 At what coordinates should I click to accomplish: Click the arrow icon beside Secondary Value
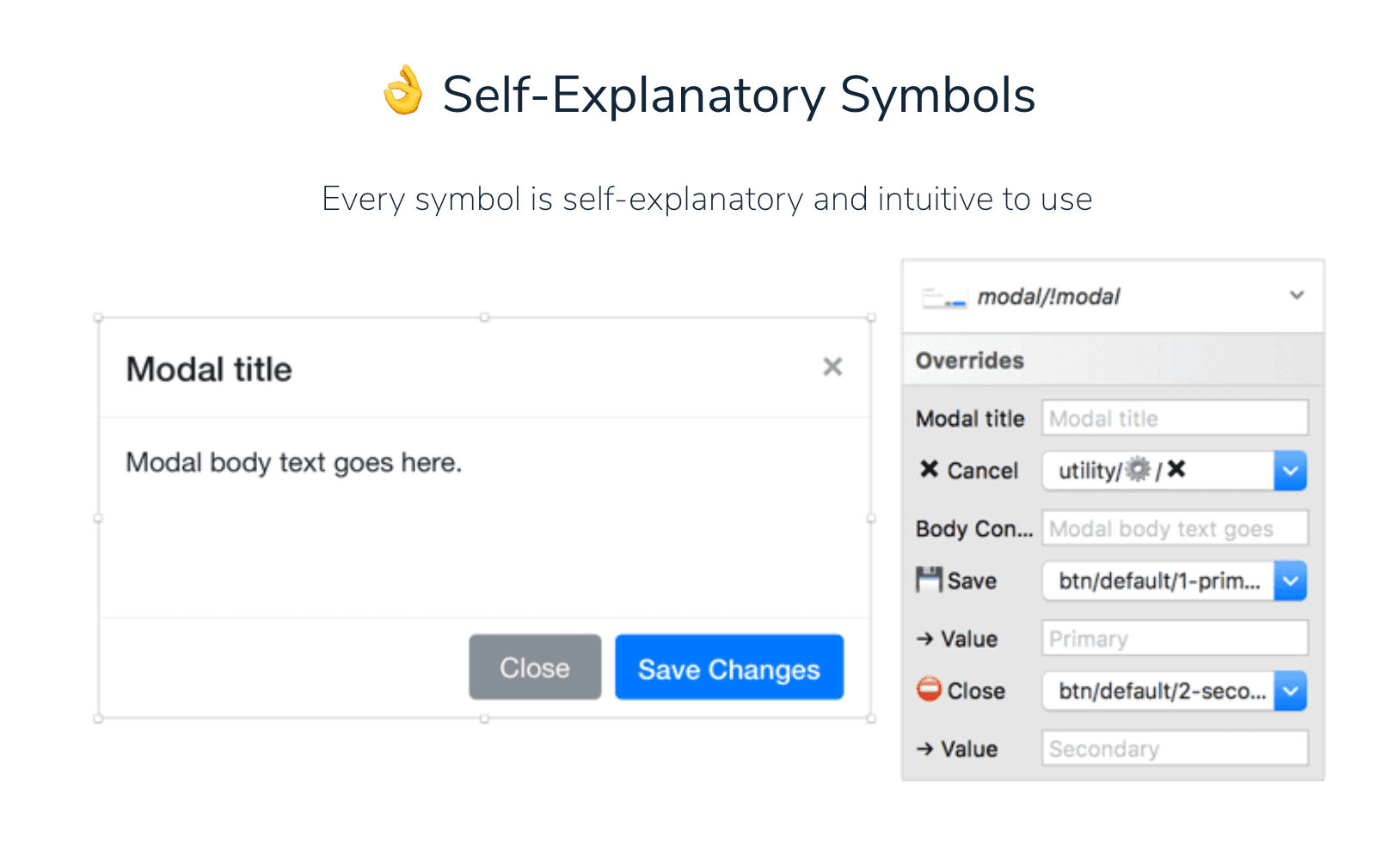[x=924, y=749]
